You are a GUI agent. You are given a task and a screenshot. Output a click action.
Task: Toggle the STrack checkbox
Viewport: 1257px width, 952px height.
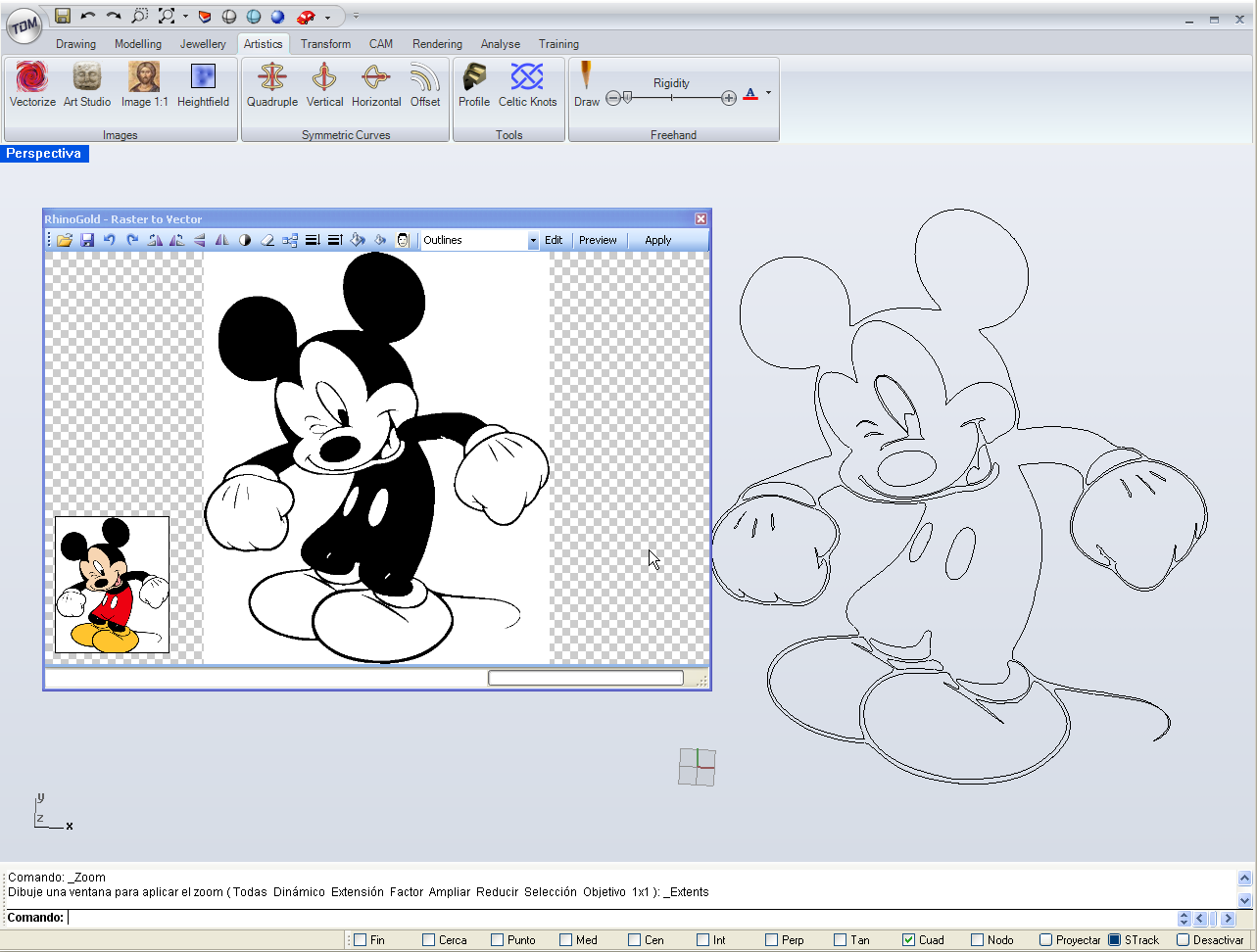(x=1115, y=940)
